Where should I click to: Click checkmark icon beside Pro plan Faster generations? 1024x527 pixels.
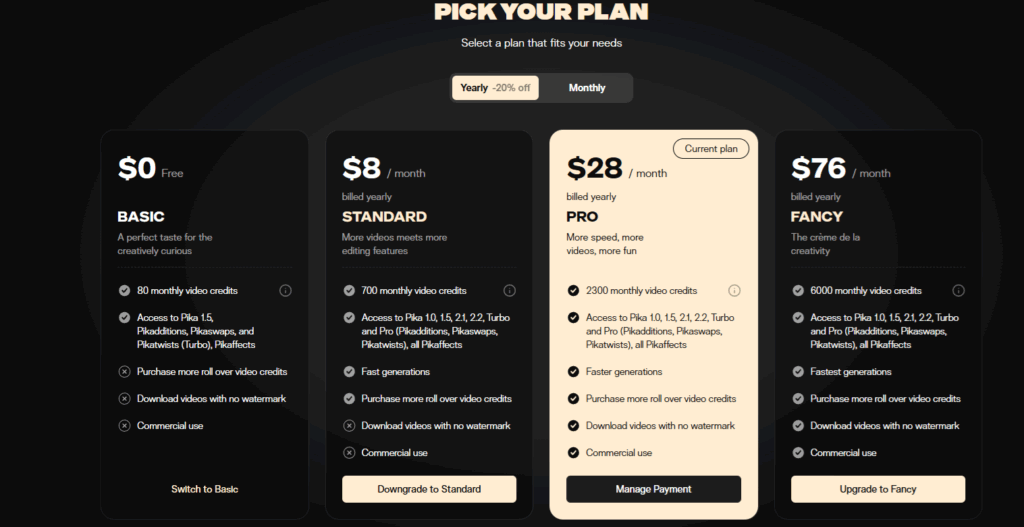click(x=573, y=372)
